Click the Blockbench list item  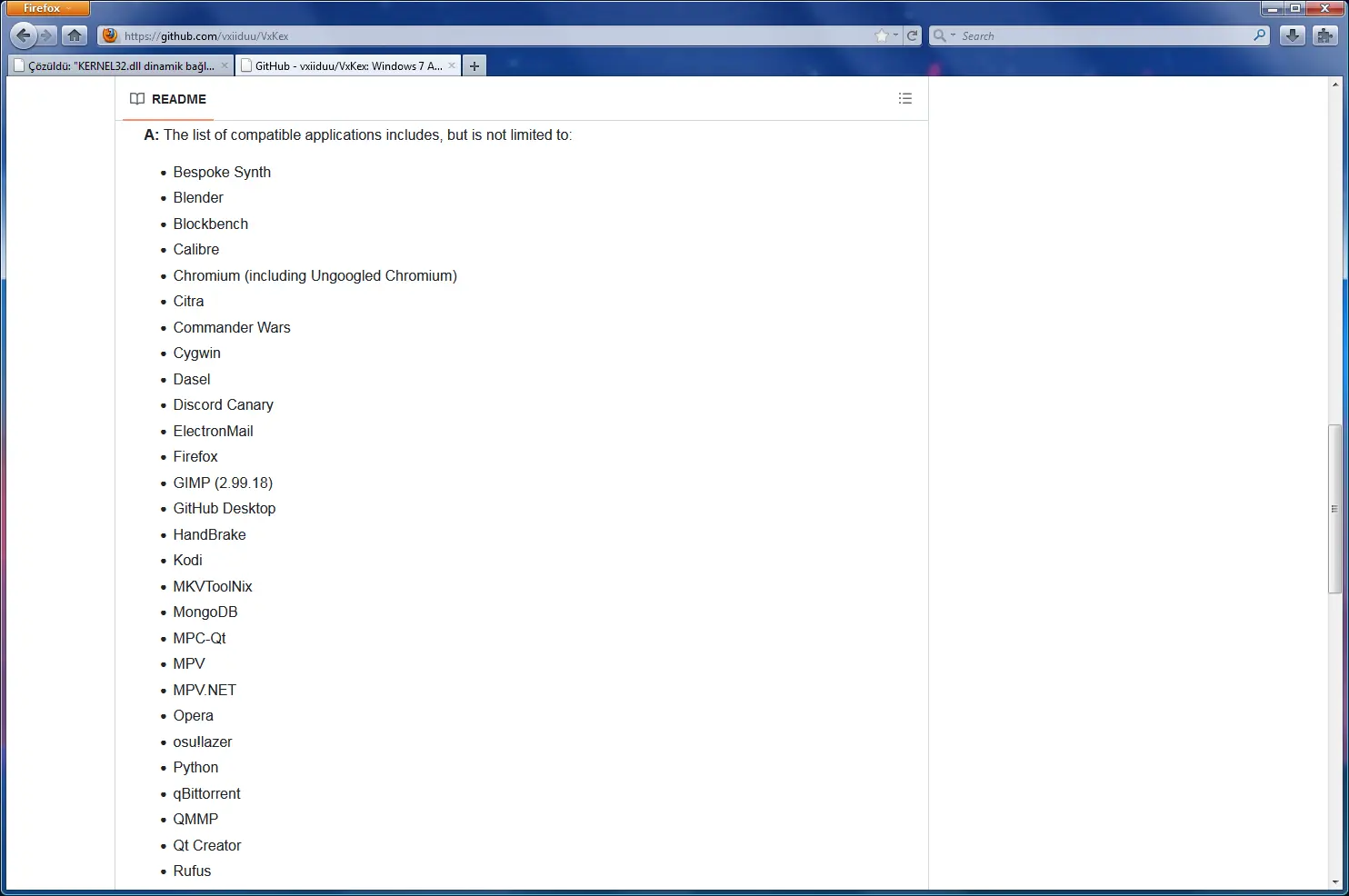[210, 224]
